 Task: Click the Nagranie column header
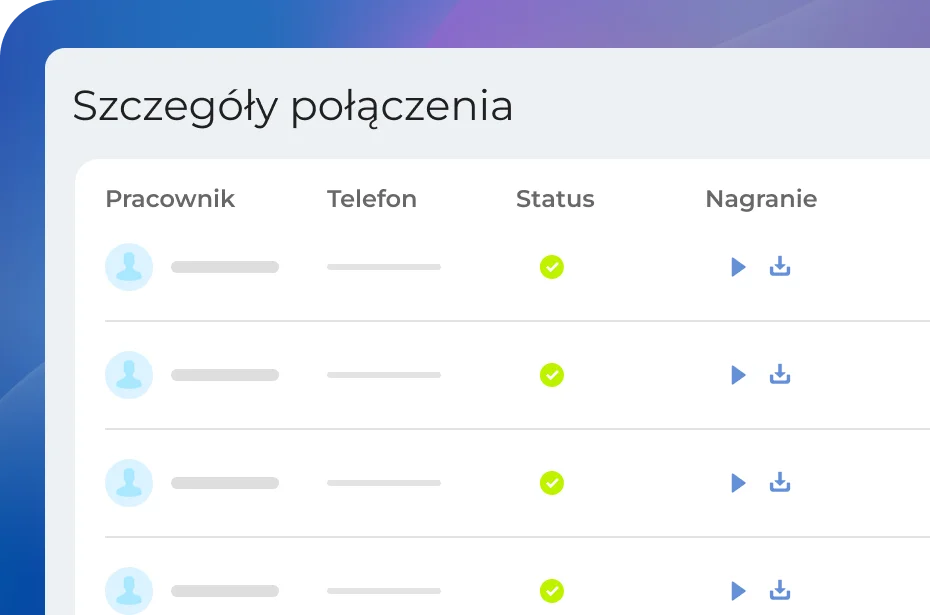click(761, 199)
